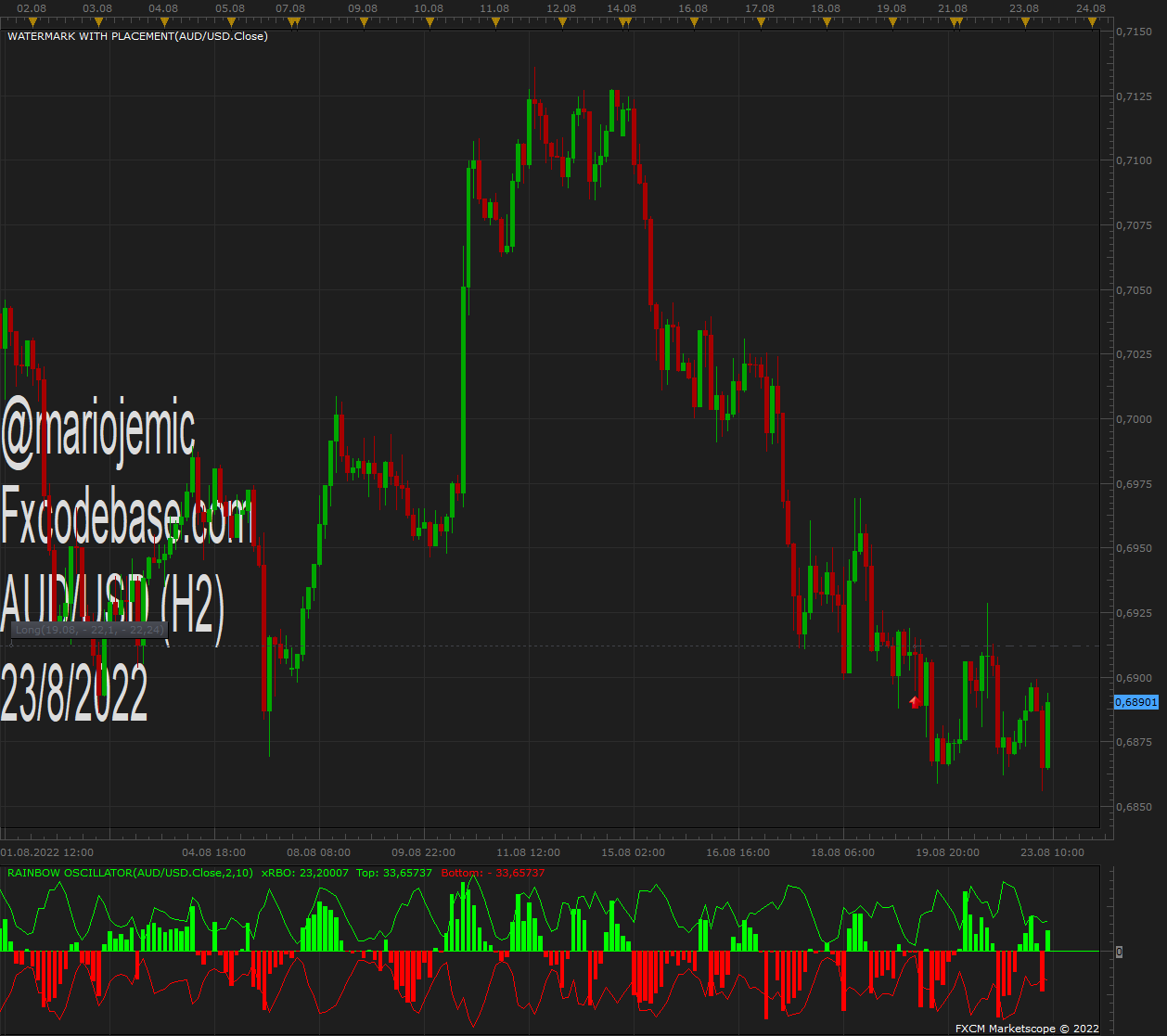Click the 24.08 date label on top axis

[1091, 8]
